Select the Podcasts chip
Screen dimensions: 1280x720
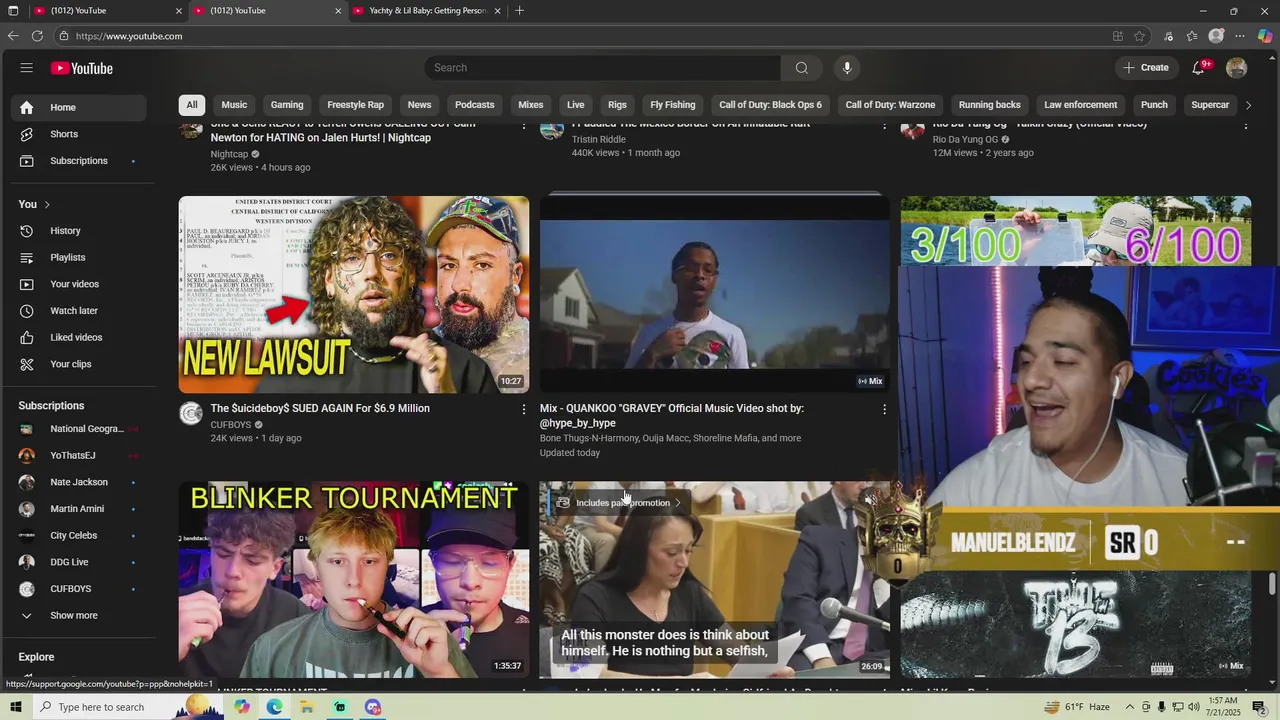[x=475, y=105]
